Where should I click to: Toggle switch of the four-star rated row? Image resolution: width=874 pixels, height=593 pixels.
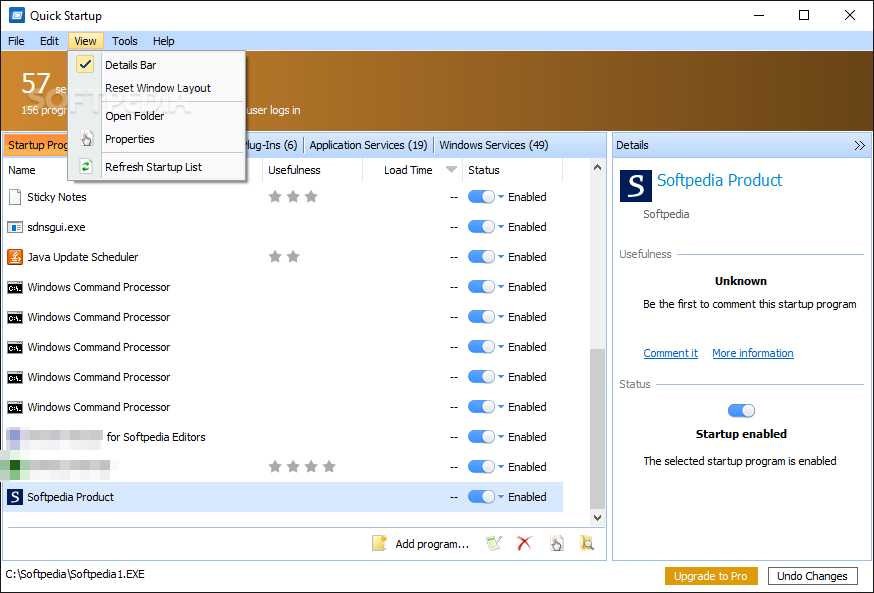point(481,467)
